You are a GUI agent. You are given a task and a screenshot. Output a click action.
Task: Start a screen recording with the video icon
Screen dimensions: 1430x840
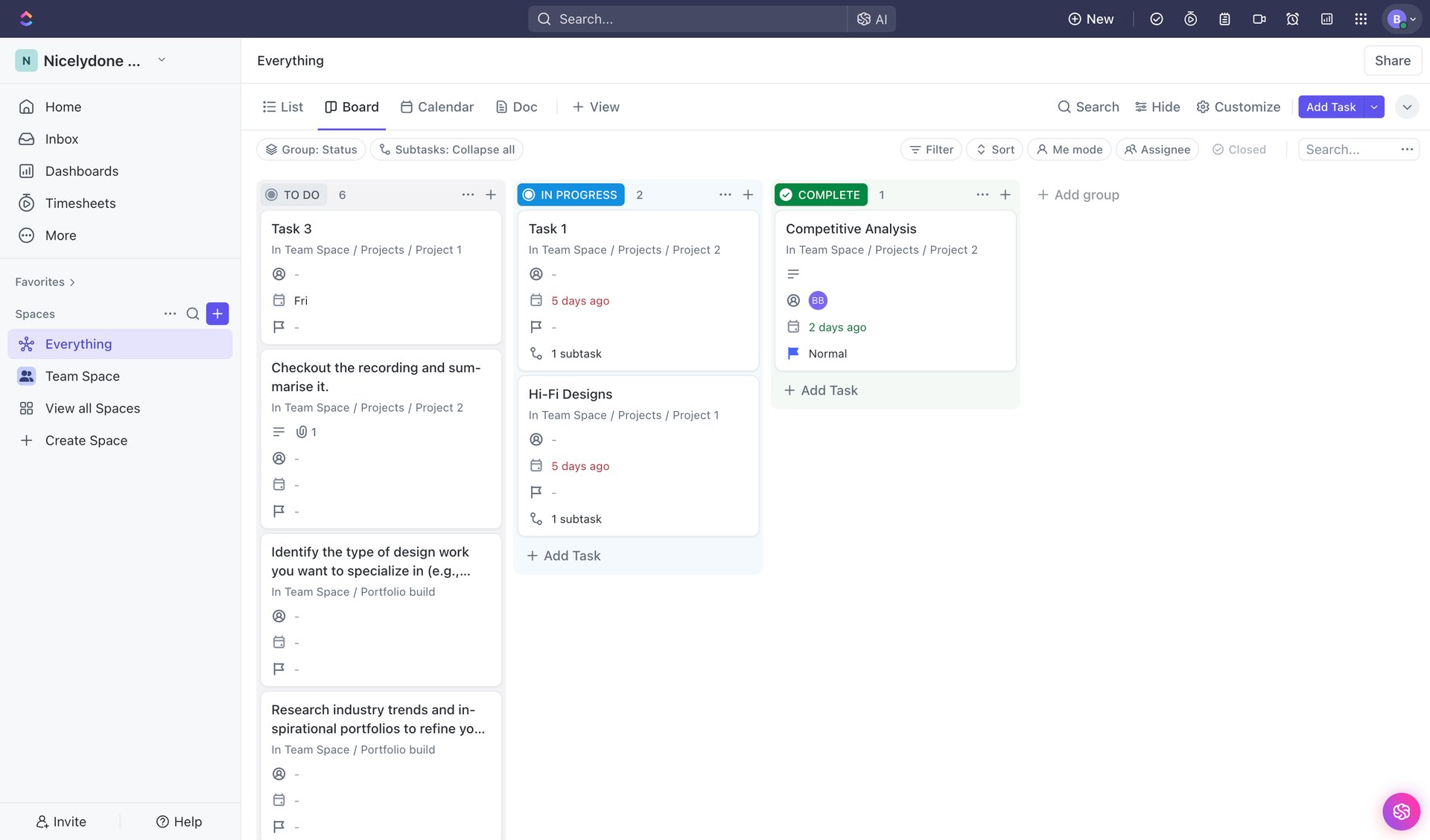click(x=1259, y=19)
